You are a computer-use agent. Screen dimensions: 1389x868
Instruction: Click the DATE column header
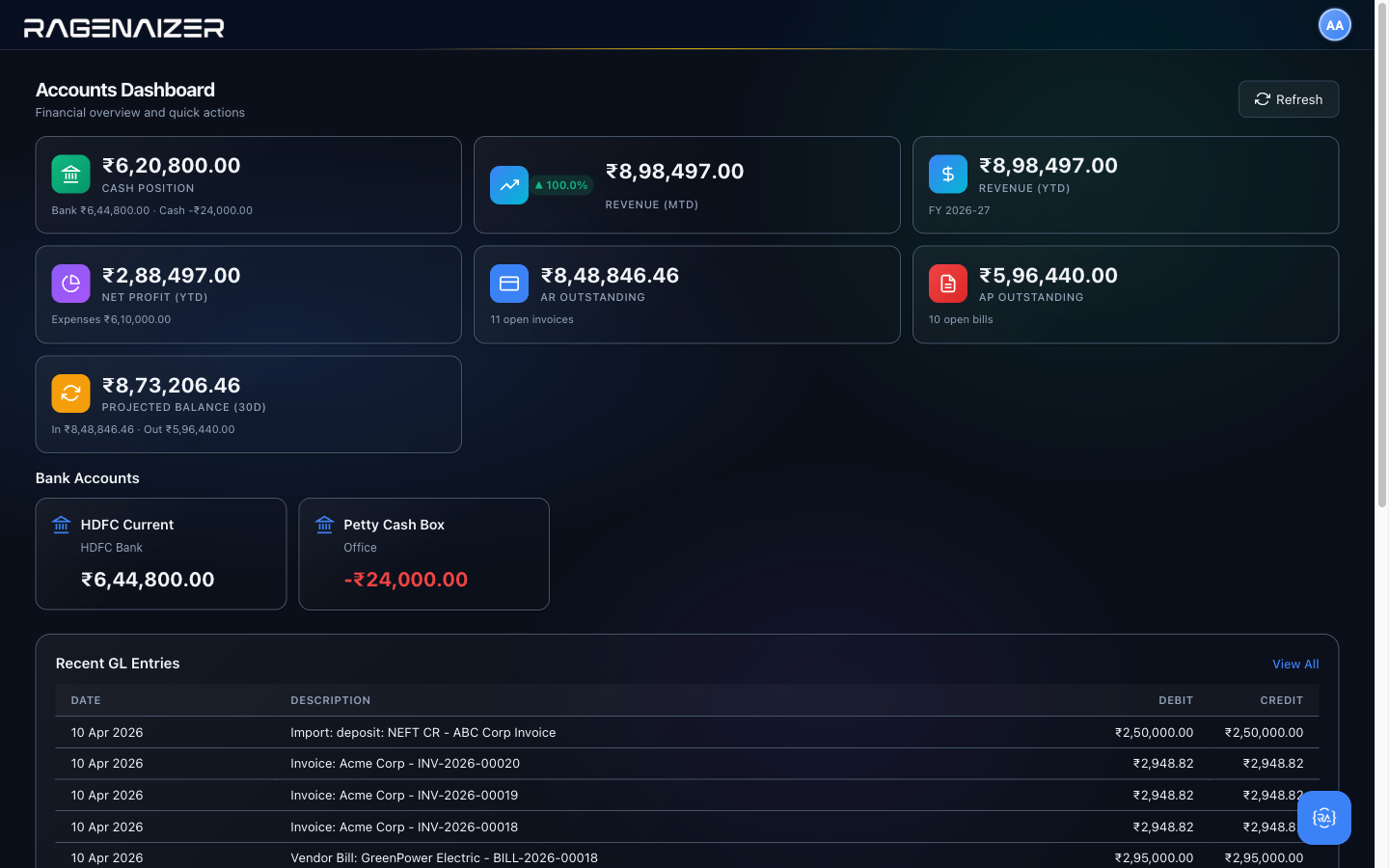(x=86, y=700)
